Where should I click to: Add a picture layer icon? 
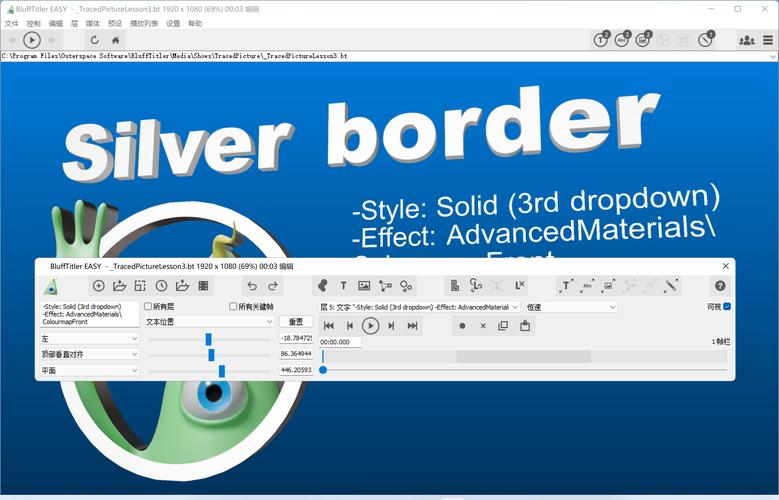tap(364, 286)
